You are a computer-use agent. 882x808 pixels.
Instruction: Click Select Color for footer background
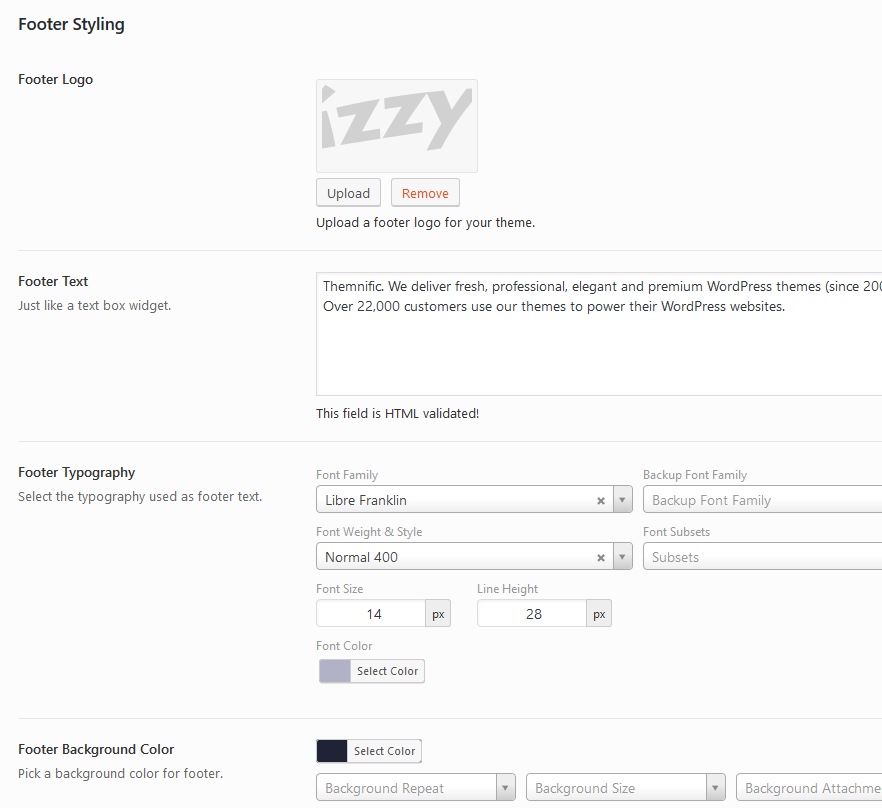pyautogui.click(x=384, y=751)
